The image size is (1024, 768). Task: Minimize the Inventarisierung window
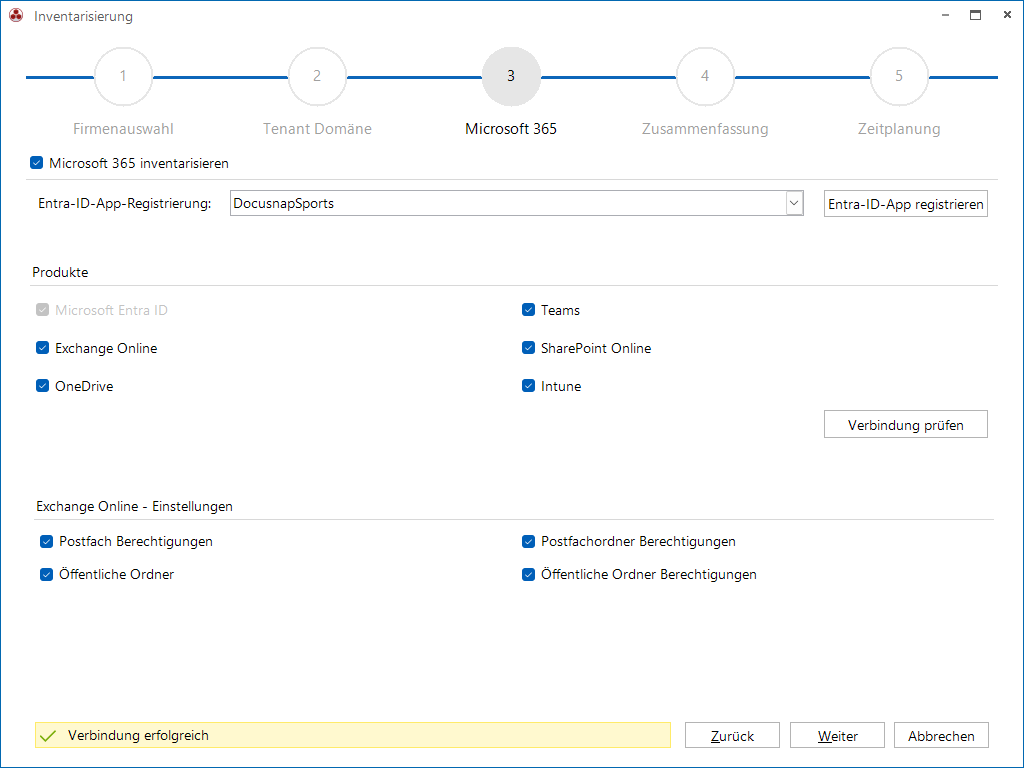tap(945, 15)
